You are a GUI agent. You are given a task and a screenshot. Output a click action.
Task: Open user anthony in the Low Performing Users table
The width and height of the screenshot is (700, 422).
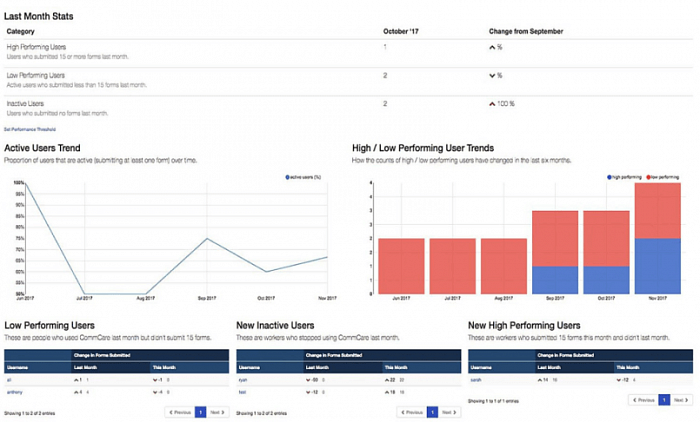coord(16,392)
